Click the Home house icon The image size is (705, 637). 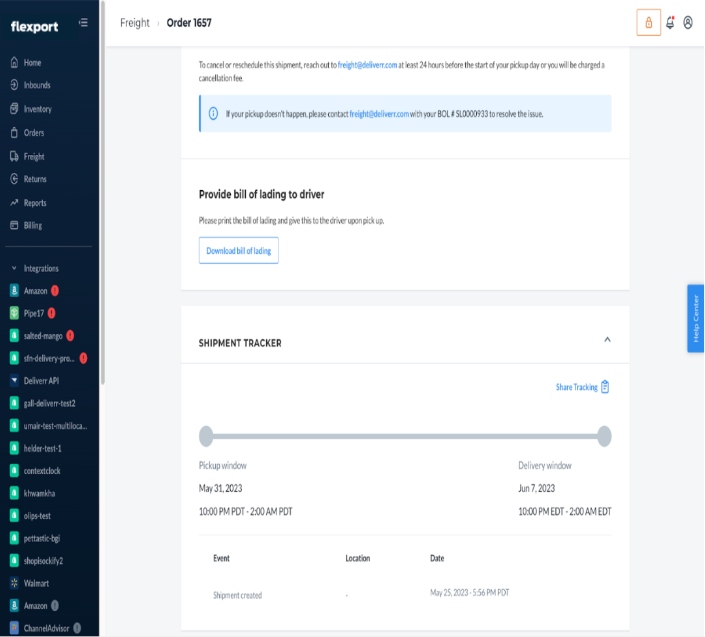pyautogui.click(x=14, y=62)
